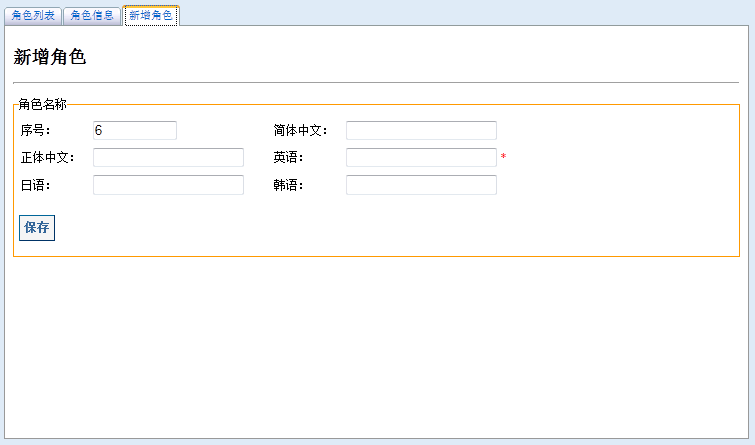Image resolution: width=755 pixels, height=445 pixels.
Task: Click the red required asterisk
Action: point(504,157)
